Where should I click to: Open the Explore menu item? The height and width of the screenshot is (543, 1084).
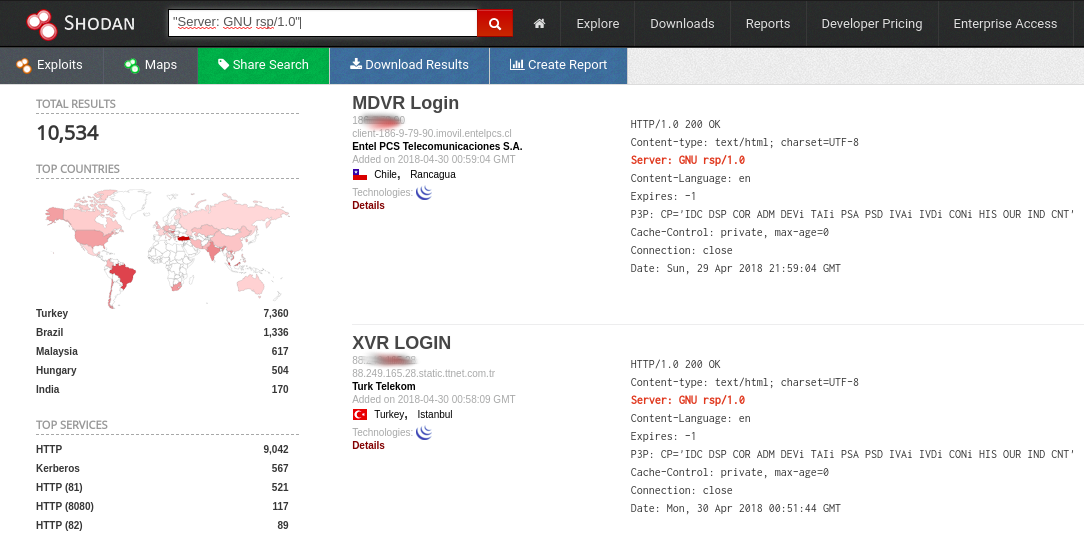click(x=598, y=24)
